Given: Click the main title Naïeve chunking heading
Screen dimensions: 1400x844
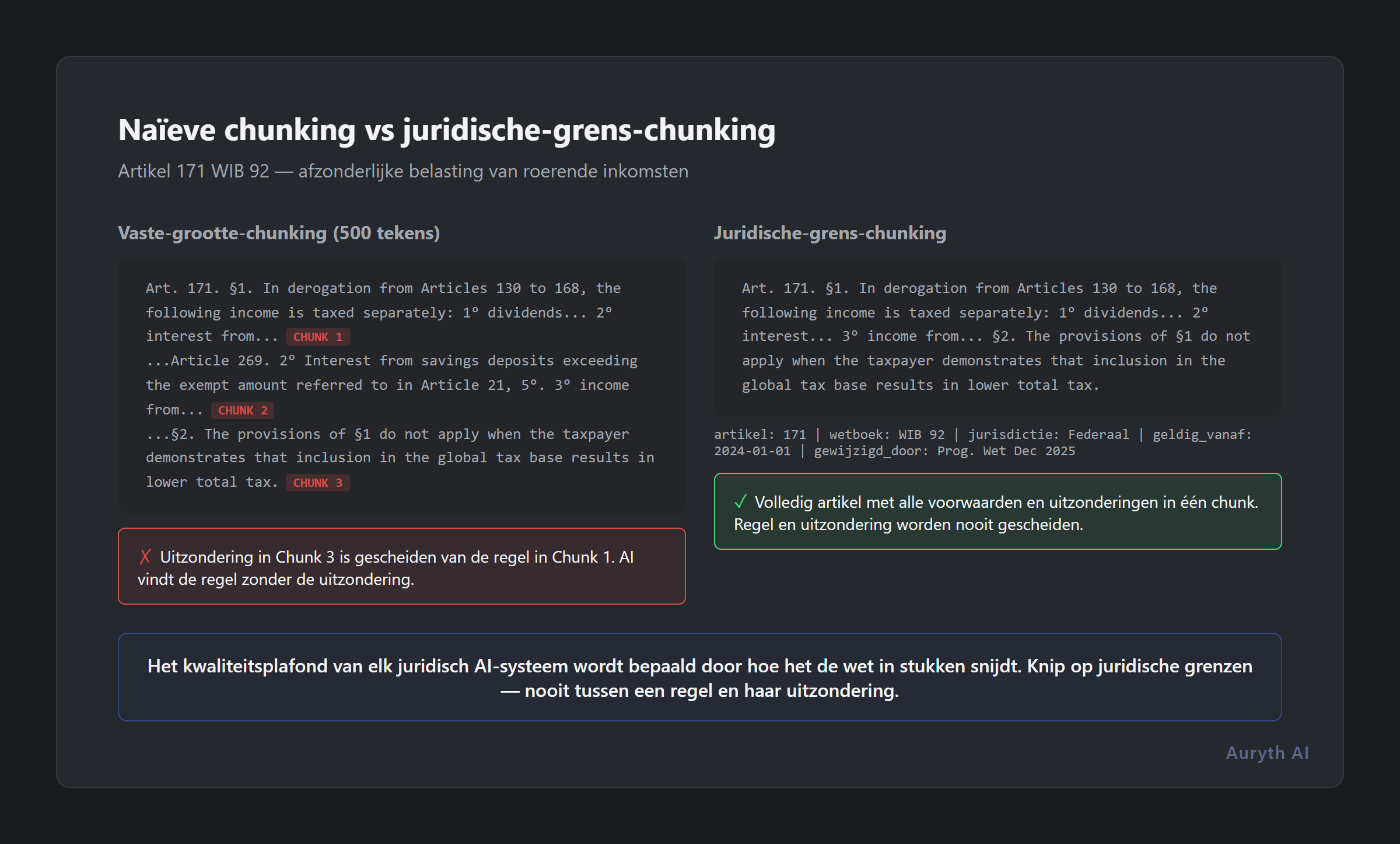Looking at the screenshot, I should [x=446, y=130].
